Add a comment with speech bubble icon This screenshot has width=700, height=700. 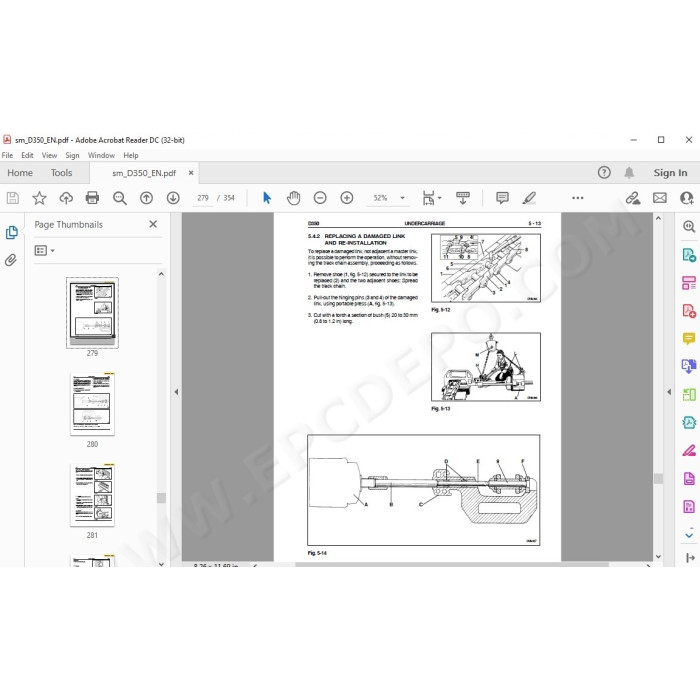coord(502,198)
